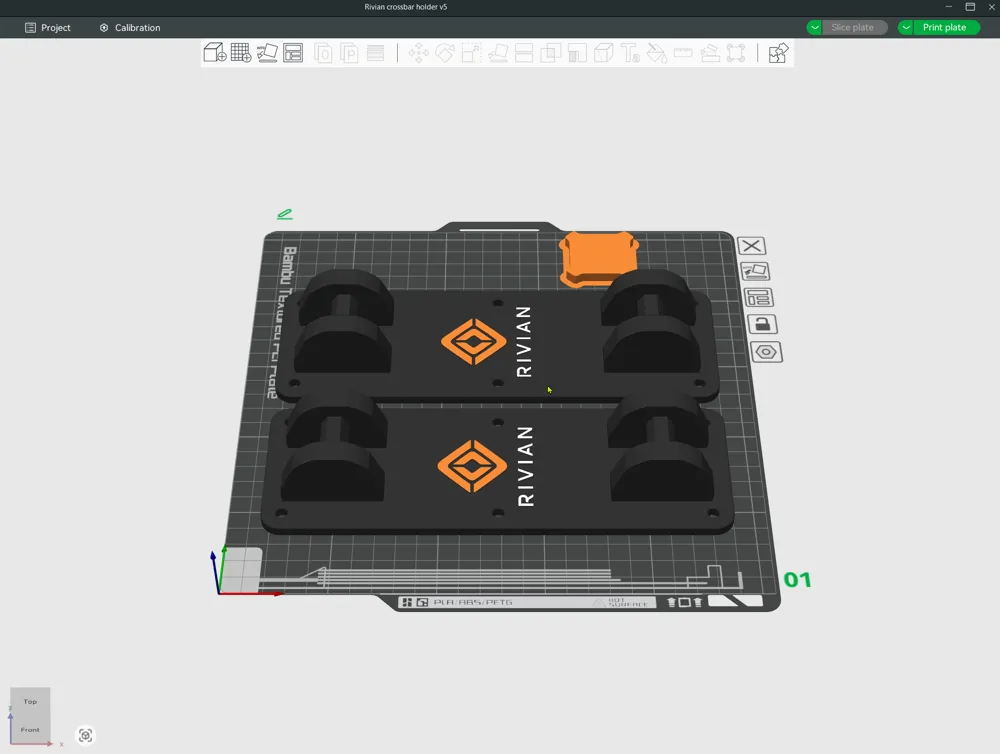Click plate remove-all X icon
Viewport: 1000px width, 754px height.
pos(751,246)
